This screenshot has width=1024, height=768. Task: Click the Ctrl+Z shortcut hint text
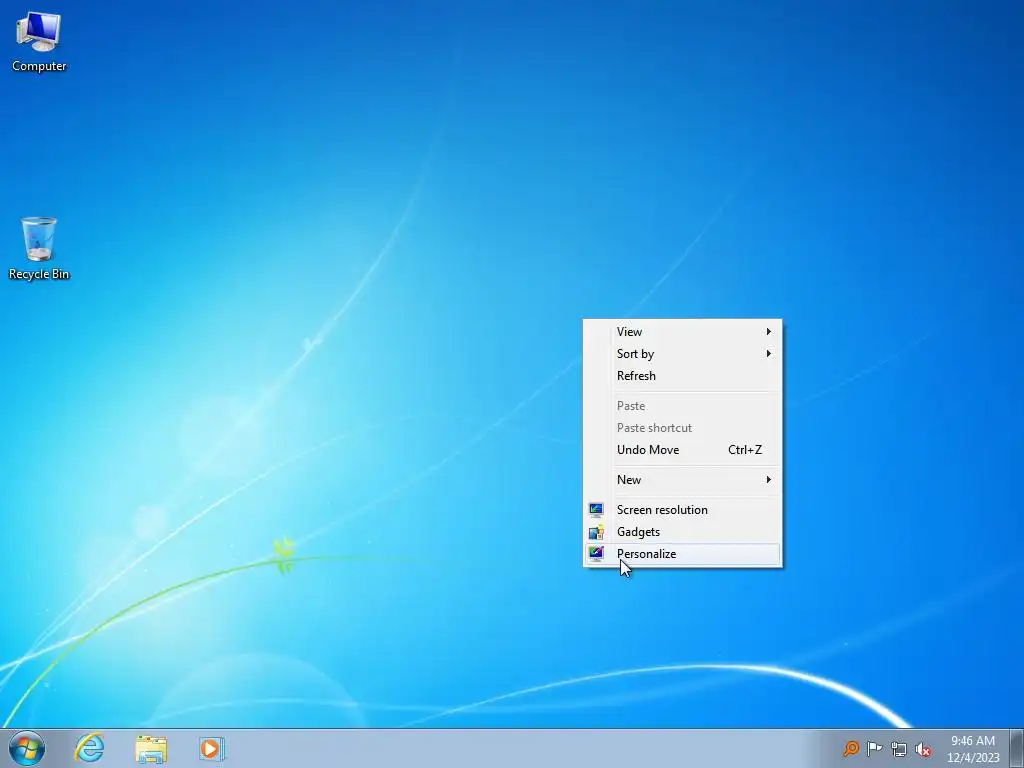(x=745, y=450)
